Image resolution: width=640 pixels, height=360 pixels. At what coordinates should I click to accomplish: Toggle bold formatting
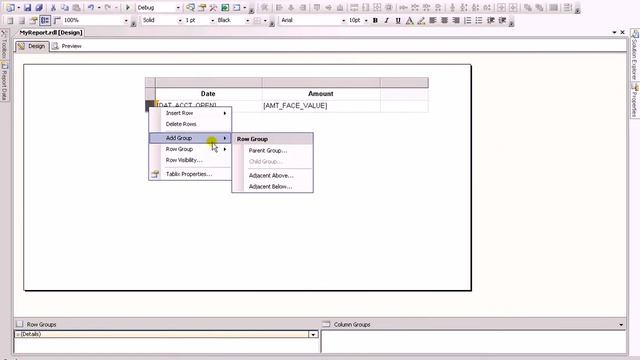point(375,20)
